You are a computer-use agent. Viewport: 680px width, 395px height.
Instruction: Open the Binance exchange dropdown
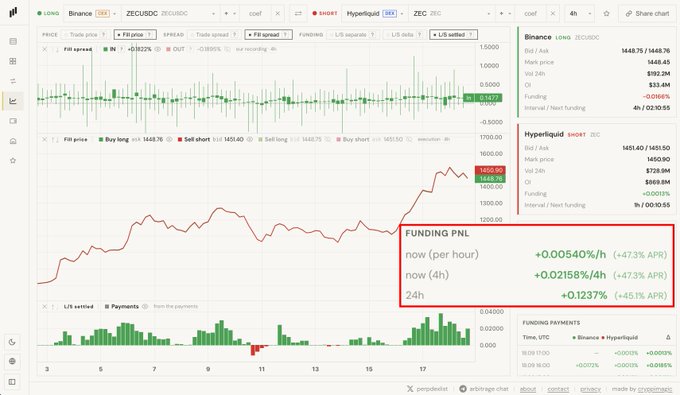click(x=92, y=13)
